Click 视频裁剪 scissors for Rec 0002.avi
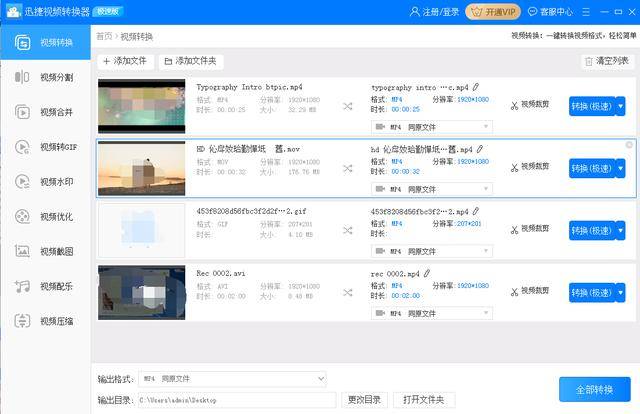The image size is (640, 414). pyautogui.click(x=530, y=291)
